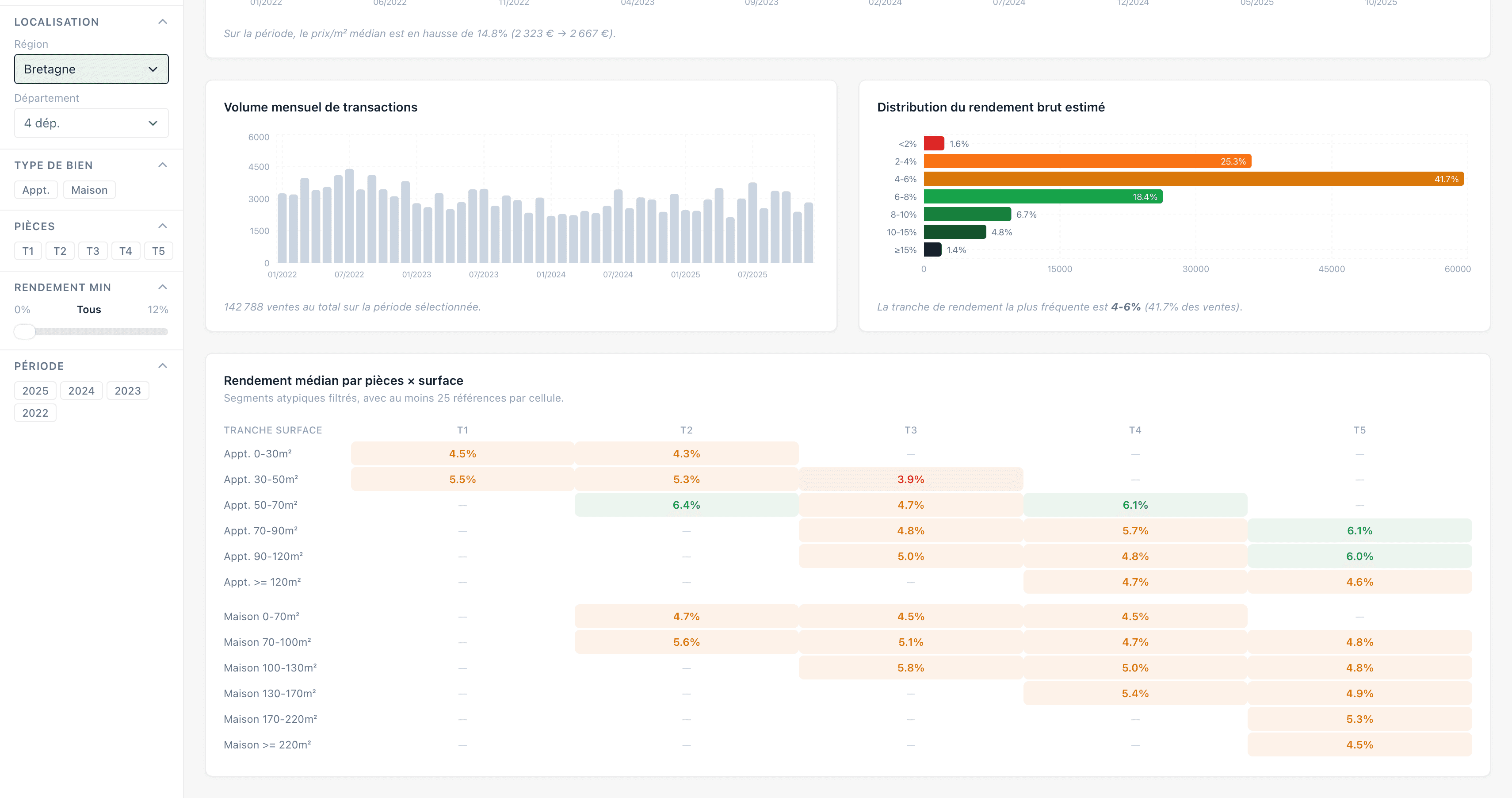Viewport: 1512px width, 798px height.
Task: Click the T1 column header in the table
Action: tap(462, 430)
